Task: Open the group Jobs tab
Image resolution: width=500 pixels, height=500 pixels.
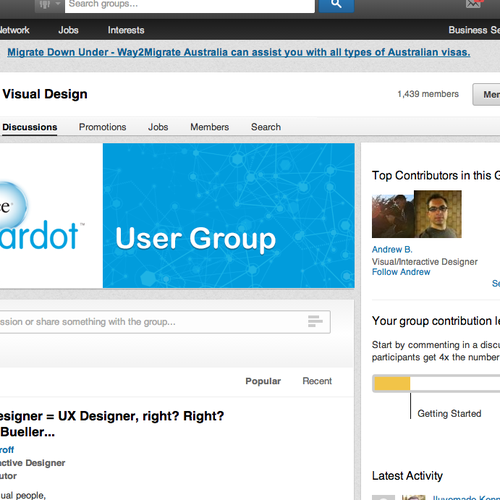Action: pos(158,127)
